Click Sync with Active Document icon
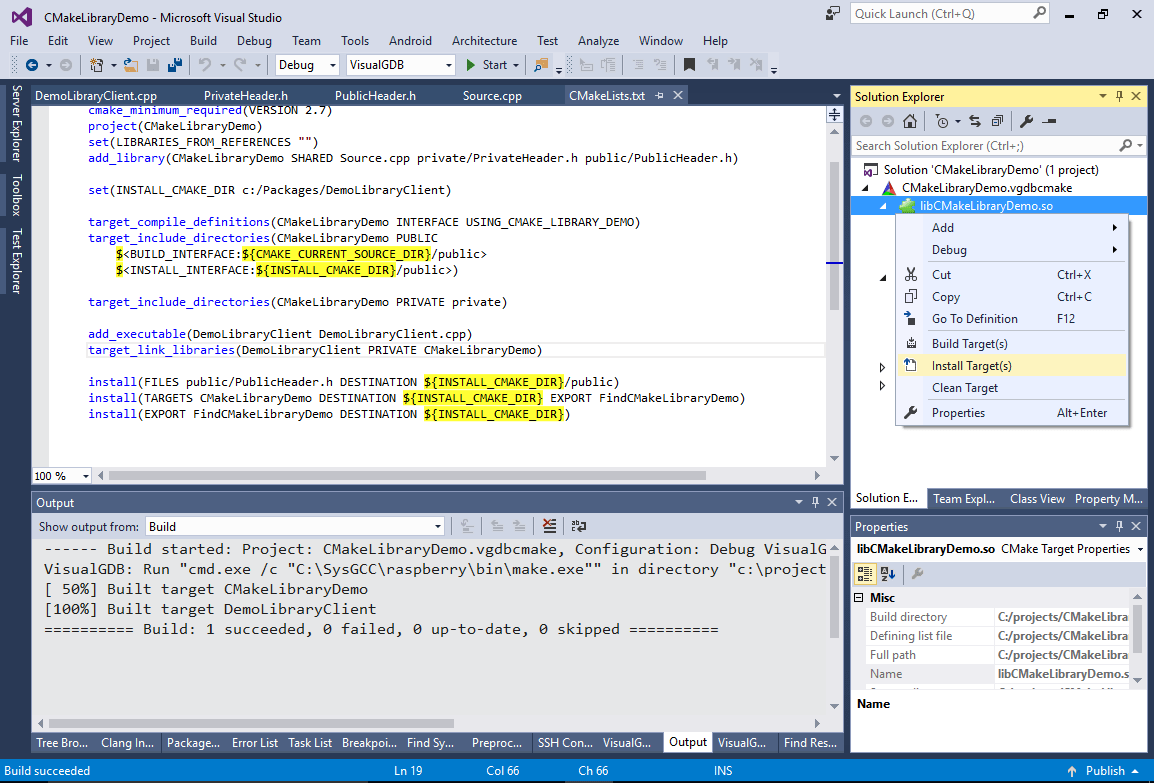The image size is (1154, 783). pos(975,121)
